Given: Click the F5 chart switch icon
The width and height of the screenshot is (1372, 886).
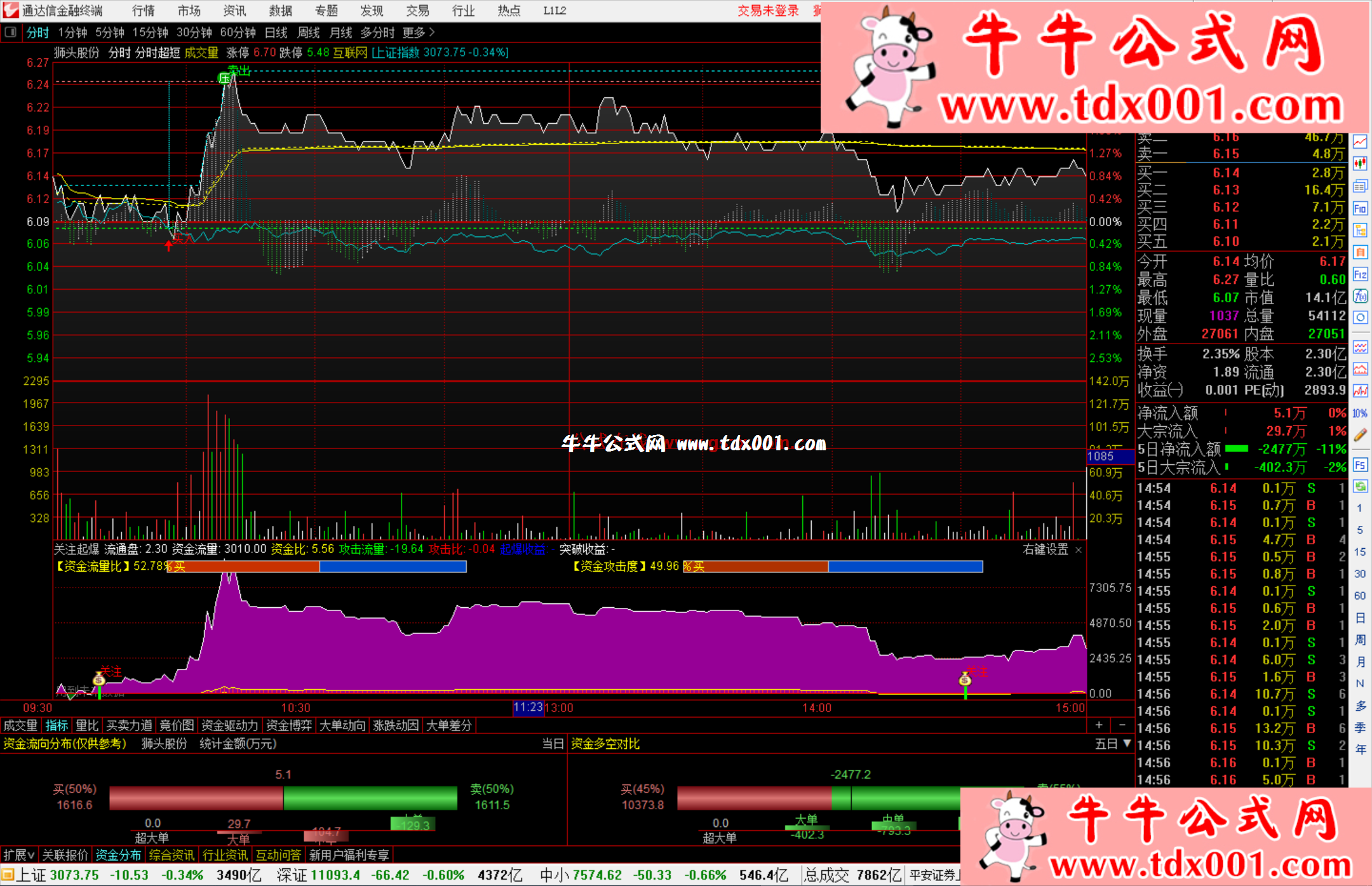Looking at the screenshot, I should 1360,465.
